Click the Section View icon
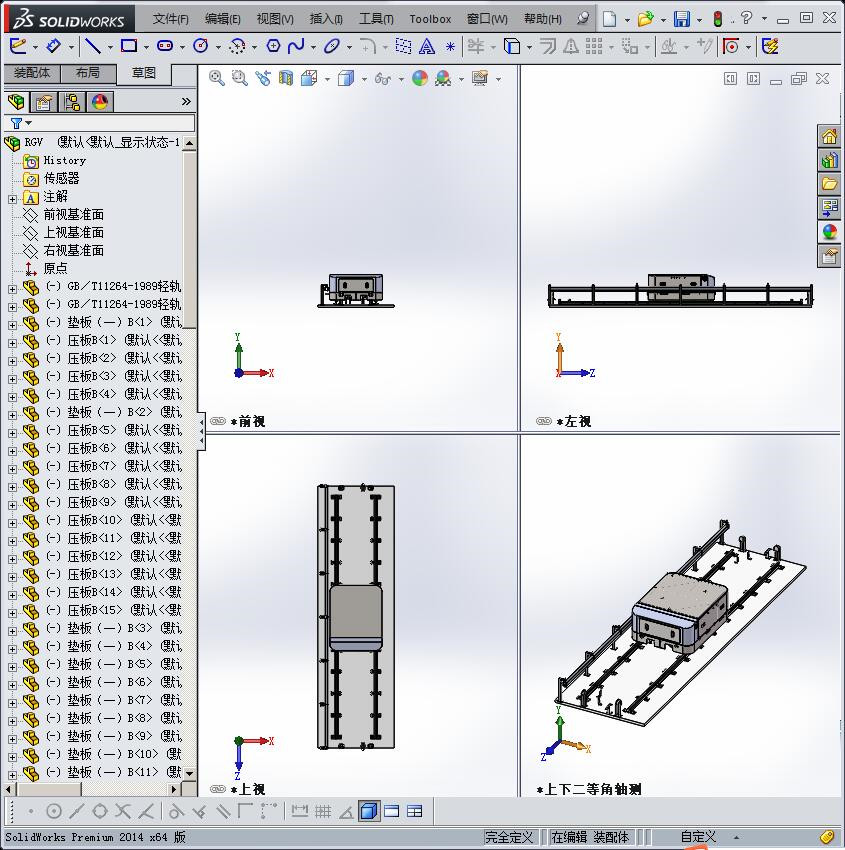This screenshot has width=845, height=850. click(286, 79)
